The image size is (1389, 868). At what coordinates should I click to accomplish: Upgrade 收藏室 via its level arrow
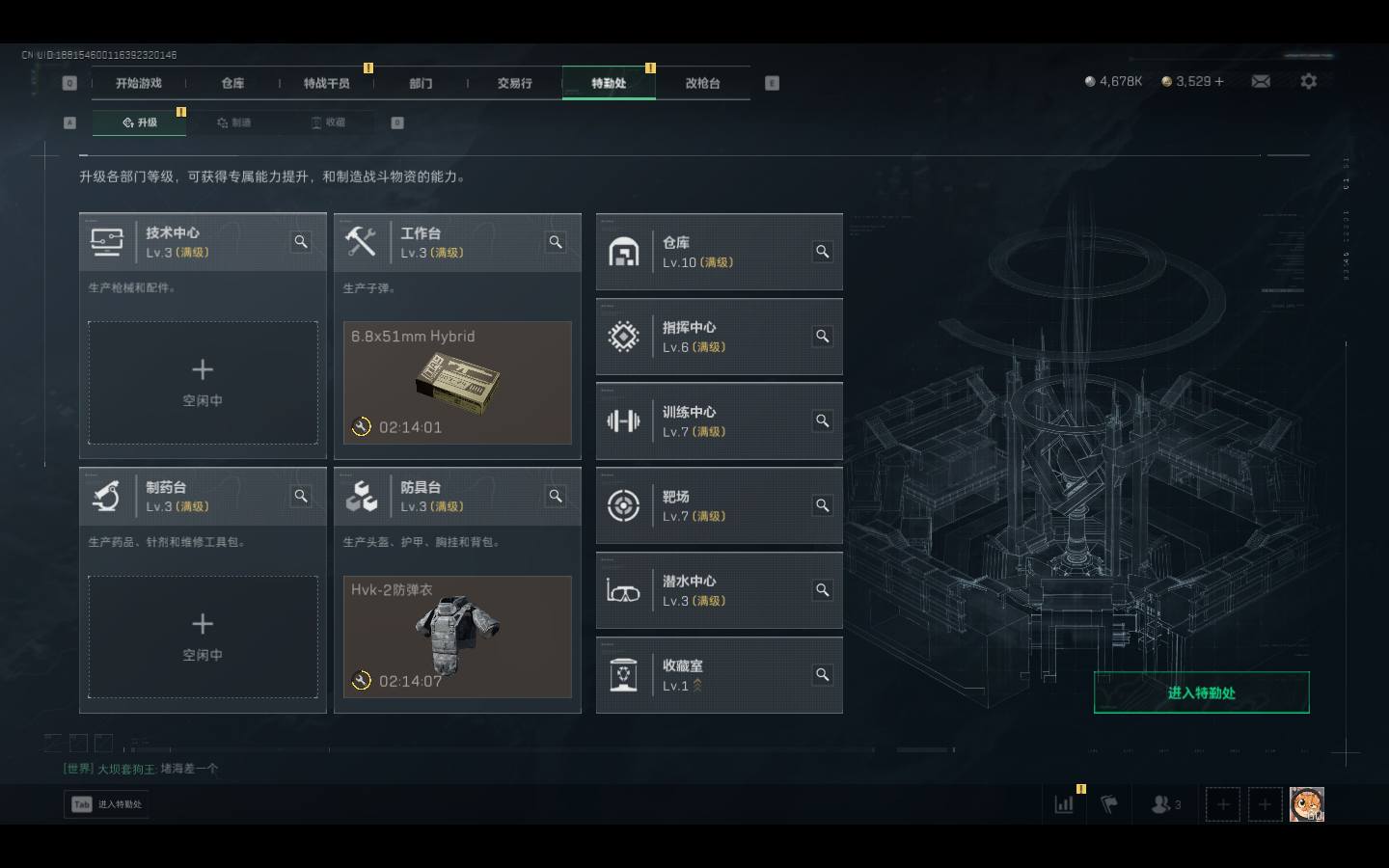click(x=697, y=686)
